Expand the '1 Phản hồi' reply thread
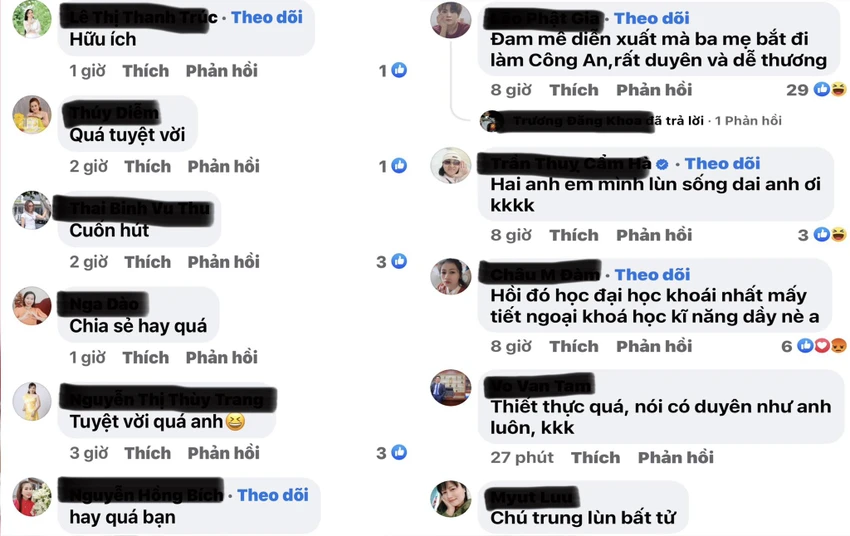The image size is (850, 536). (x=748, y=120)
